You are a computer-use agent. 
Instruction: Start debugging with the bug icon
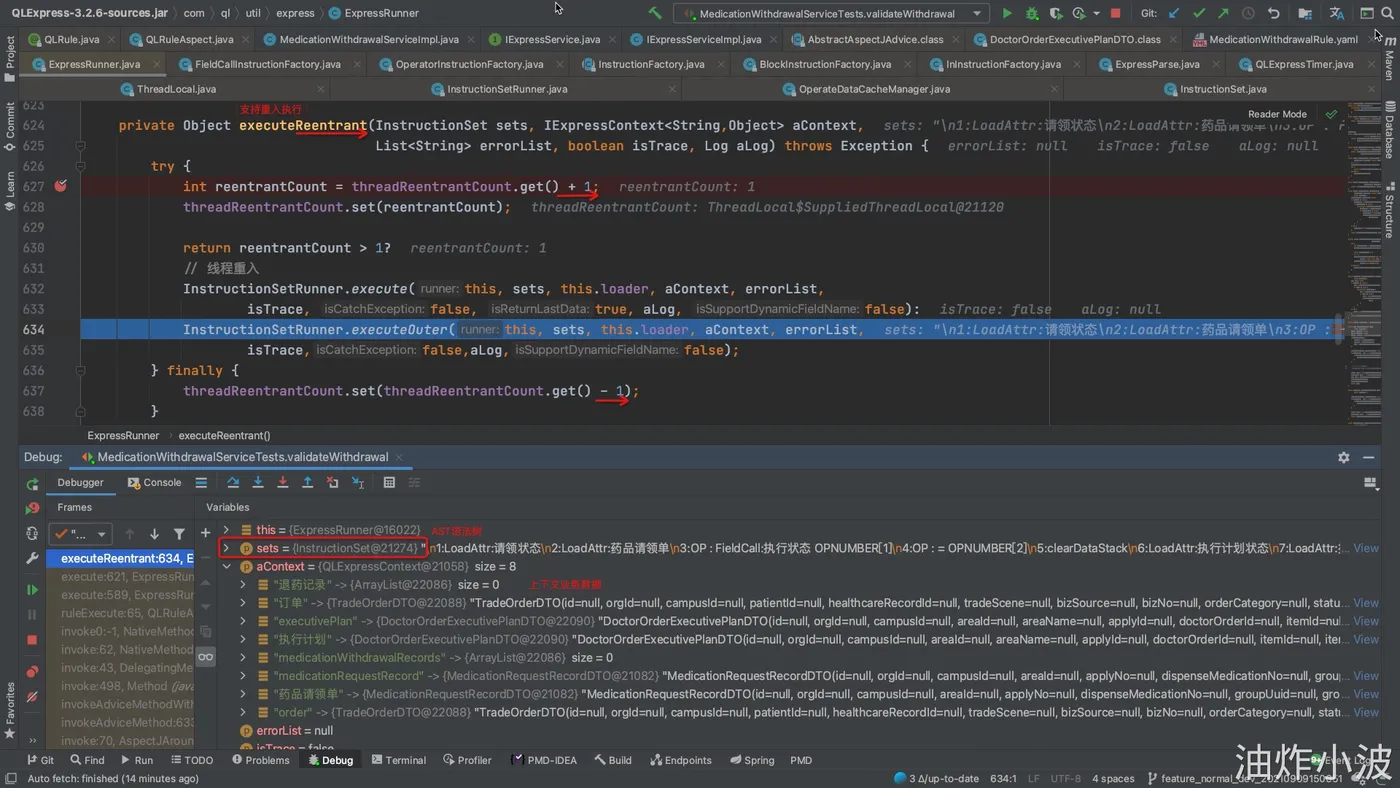pos(1032,14)
